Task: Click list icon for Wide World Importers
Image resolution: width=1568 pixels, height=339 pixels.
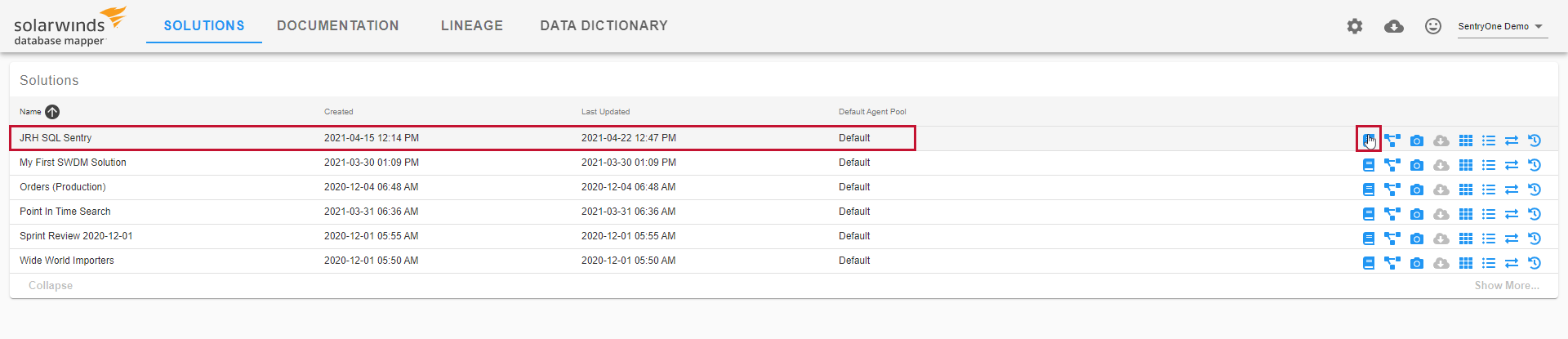Action: pyautogui.click(x=1489, y=263)
